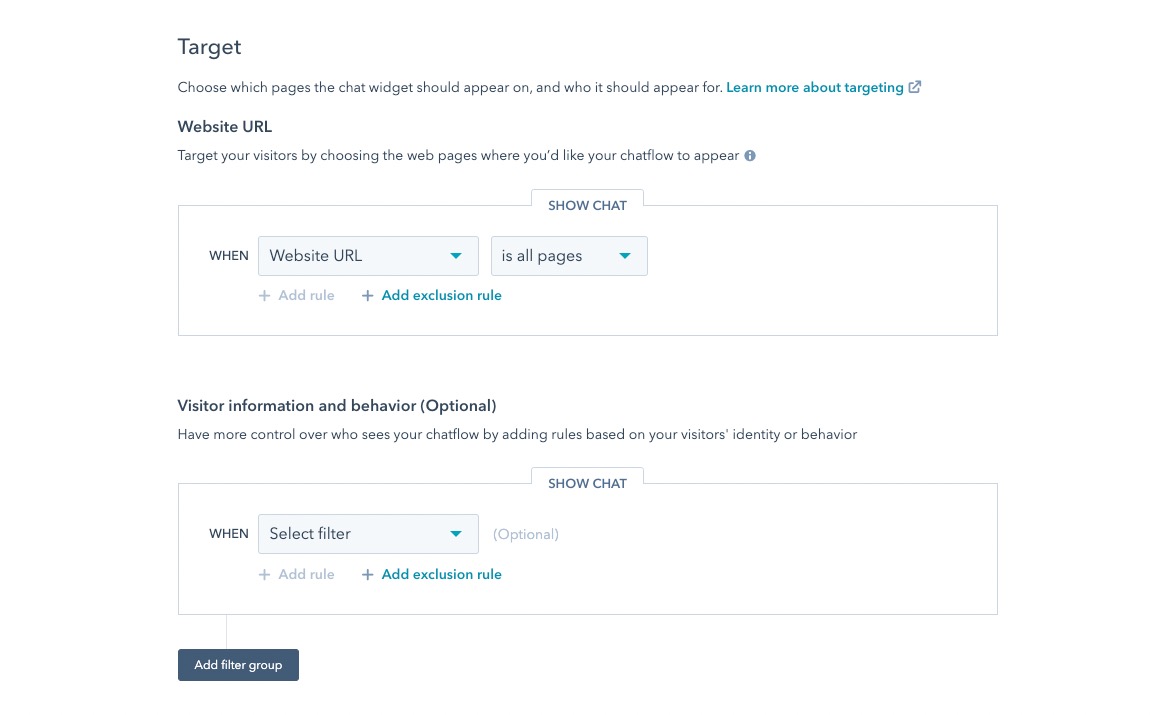The height and width of the screenshot is (715, 1156).
Task: Select SHOW CHAT label above visitor filter rule
Action: pyautogui.click(x=587, y=483)
